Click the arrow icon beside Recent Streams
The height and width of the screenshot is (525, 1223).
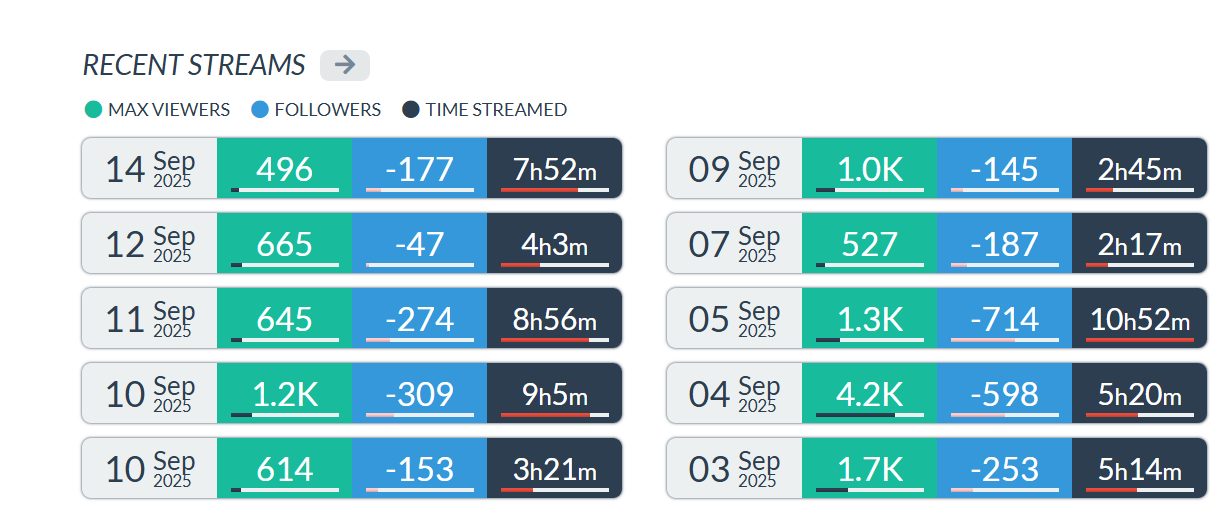click(x=345, y=65)
